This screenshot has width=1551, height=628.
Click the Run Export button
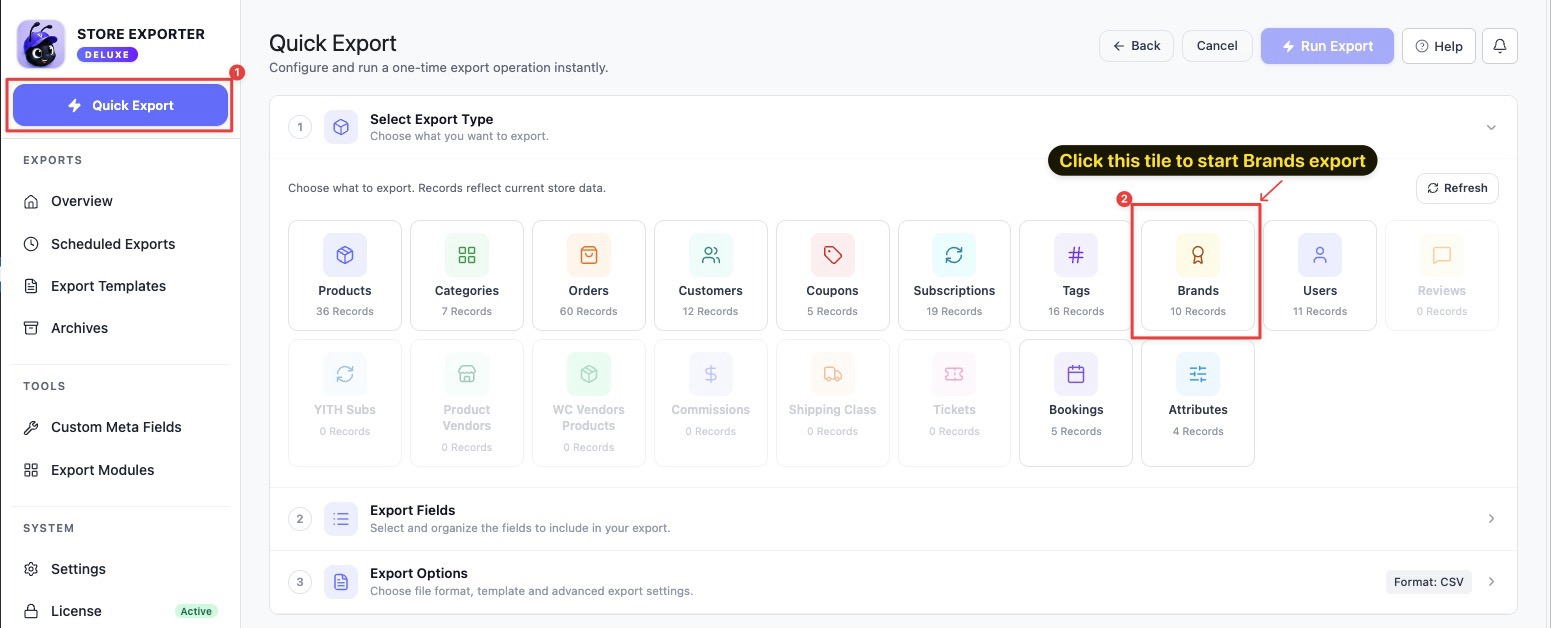pos(1327,46)
